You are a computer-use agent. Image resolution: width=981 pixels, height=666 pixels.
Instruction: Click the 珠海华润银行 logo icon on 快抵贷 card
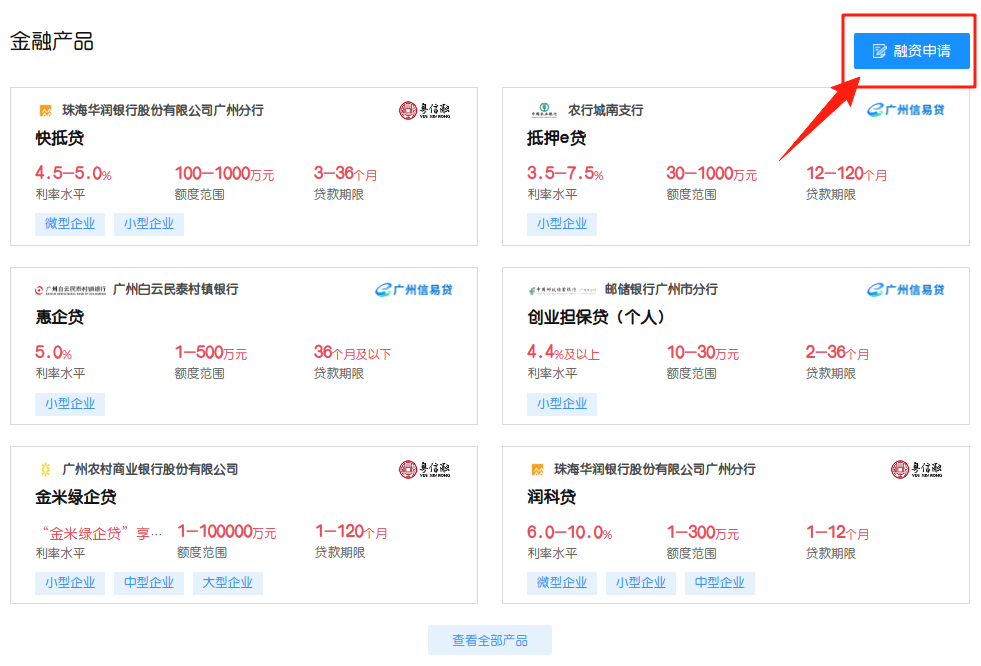click(46, 111)
